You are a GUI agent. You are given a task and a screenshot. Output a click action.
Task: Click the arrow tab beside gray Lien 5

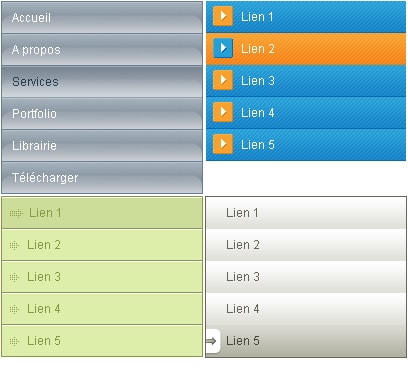(213, 341)
